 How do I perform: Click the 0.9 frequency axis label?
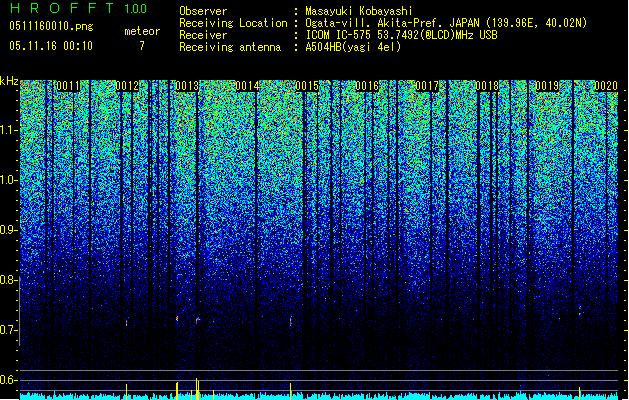coord(9,230)
